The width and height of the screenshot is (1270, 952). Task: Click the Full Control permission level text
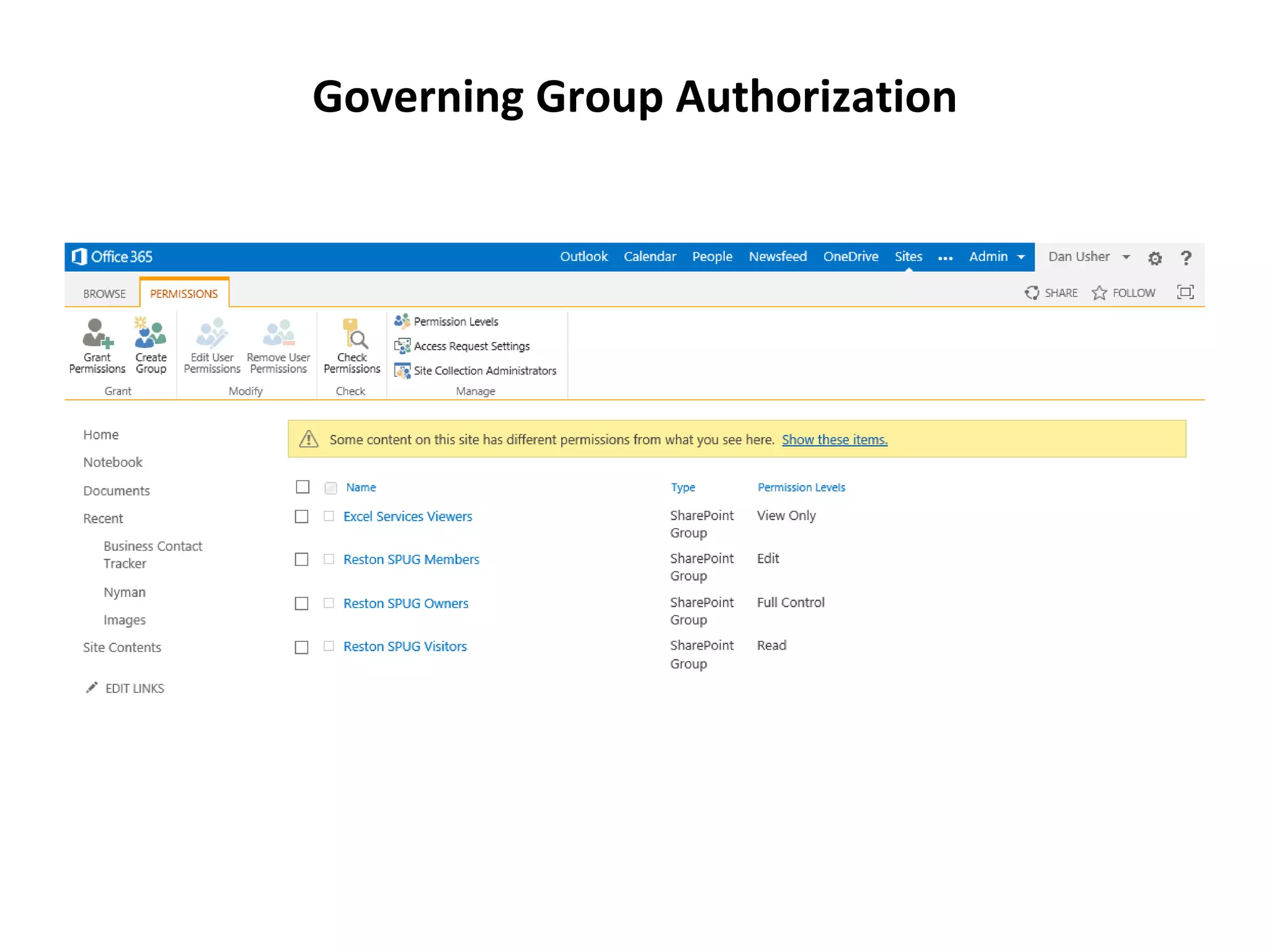coord(791,602)
